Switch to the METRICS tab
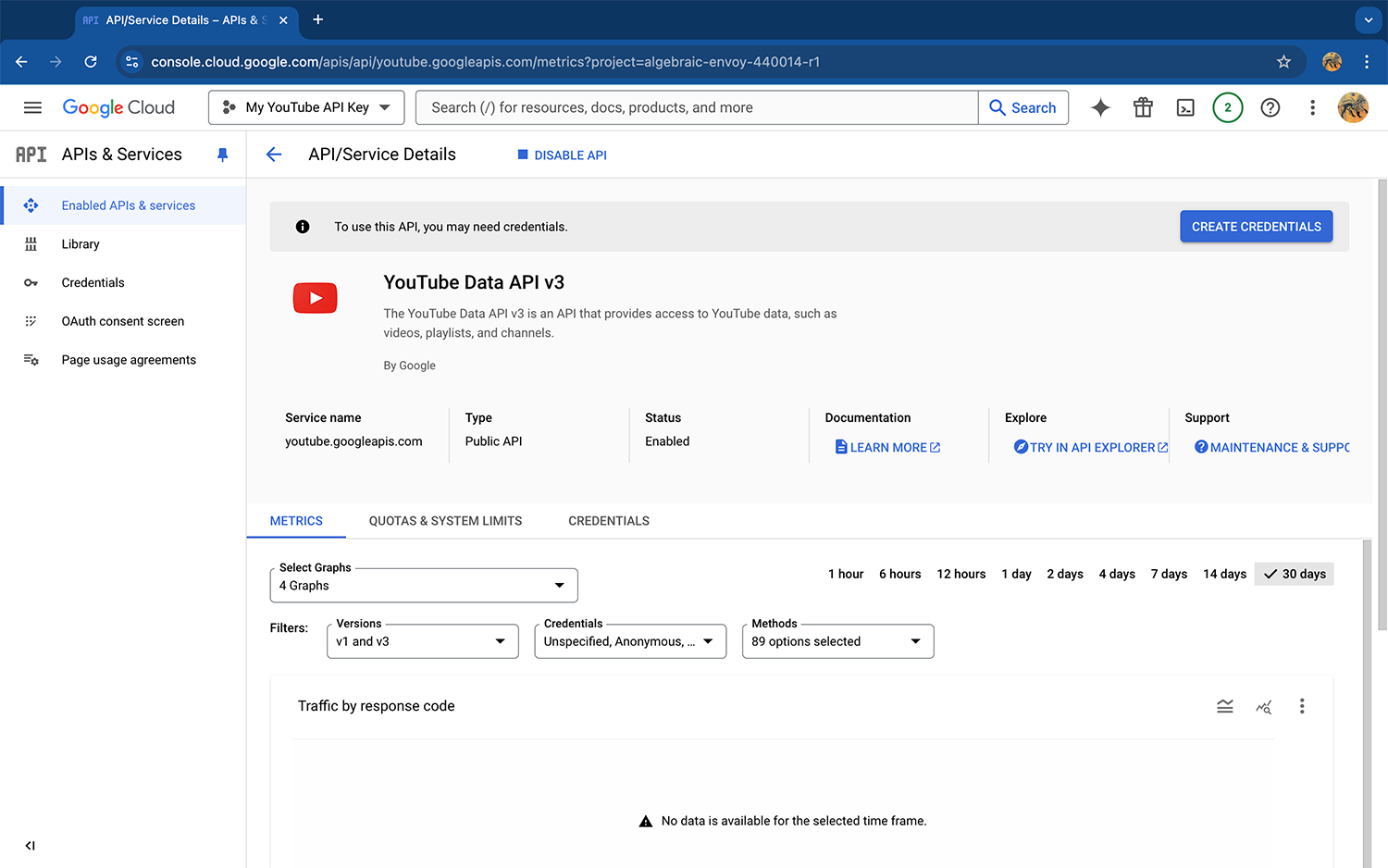1388x868 pixels. click(x=296, y=521)
